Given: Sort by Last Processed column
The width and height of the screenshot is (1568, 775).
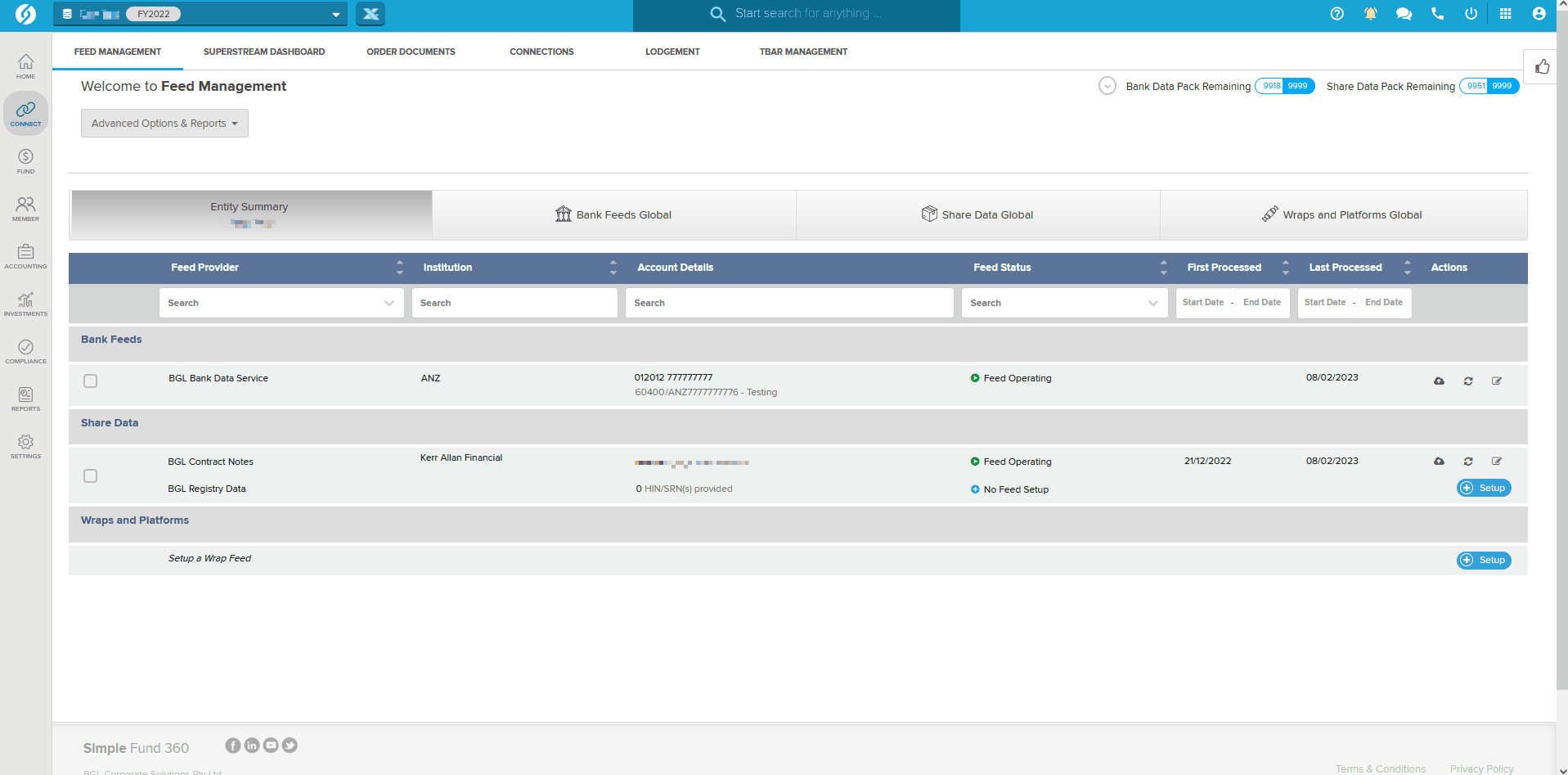Looking at the screenshot, I should 1407,268.
